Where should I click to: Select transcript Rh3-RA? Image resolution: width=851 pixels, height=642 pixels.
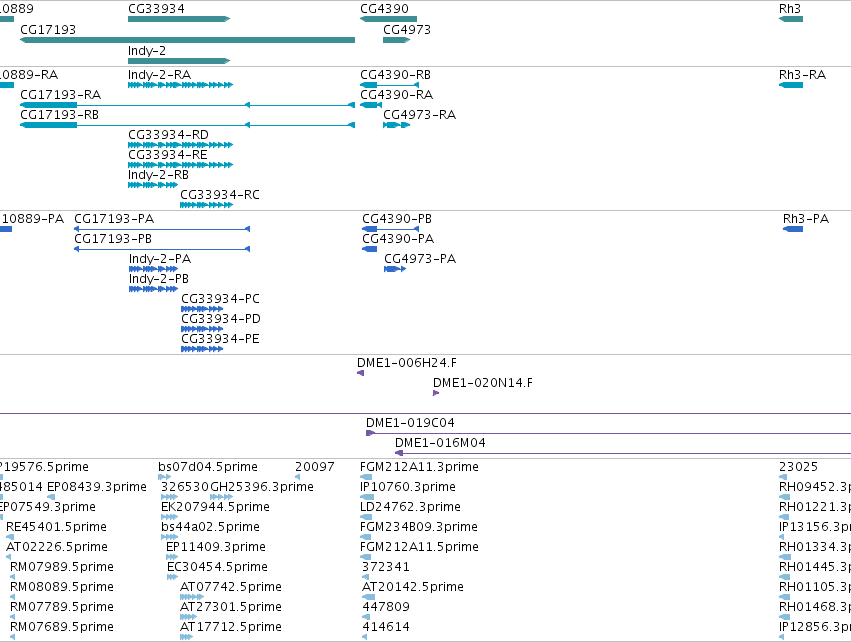click(791, 85)
